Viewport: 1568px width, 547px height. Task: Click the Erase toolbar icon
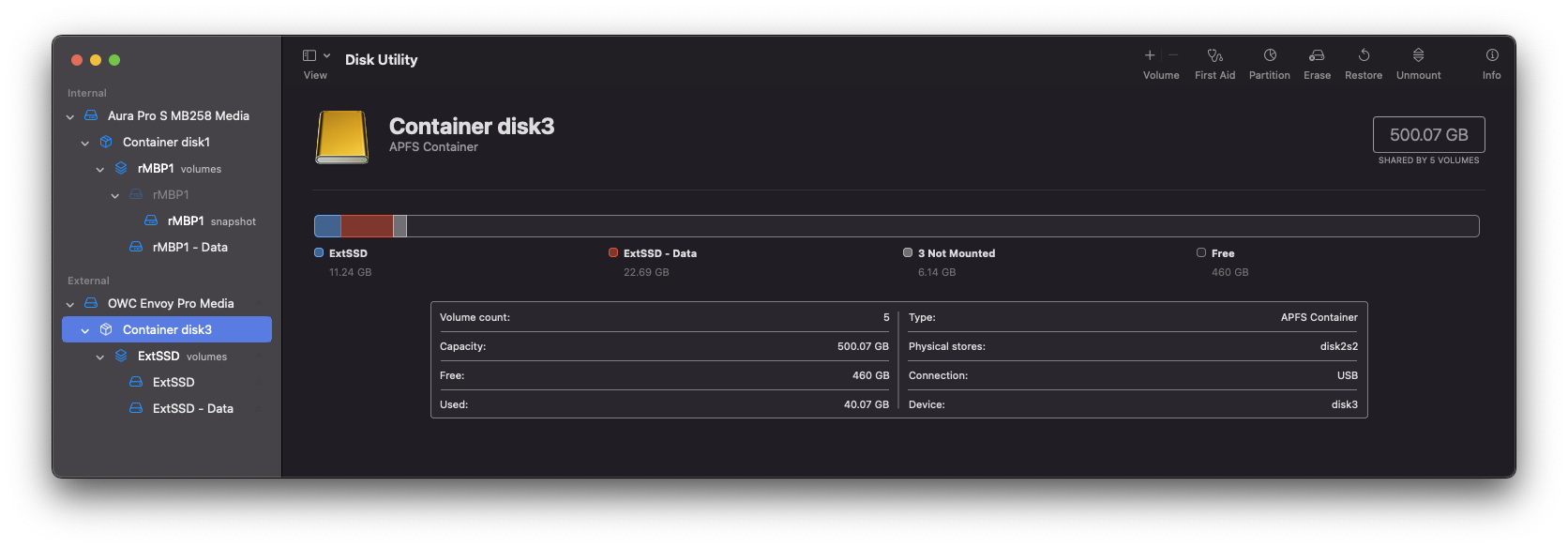pyautogui.click(x=1317, y=55)
